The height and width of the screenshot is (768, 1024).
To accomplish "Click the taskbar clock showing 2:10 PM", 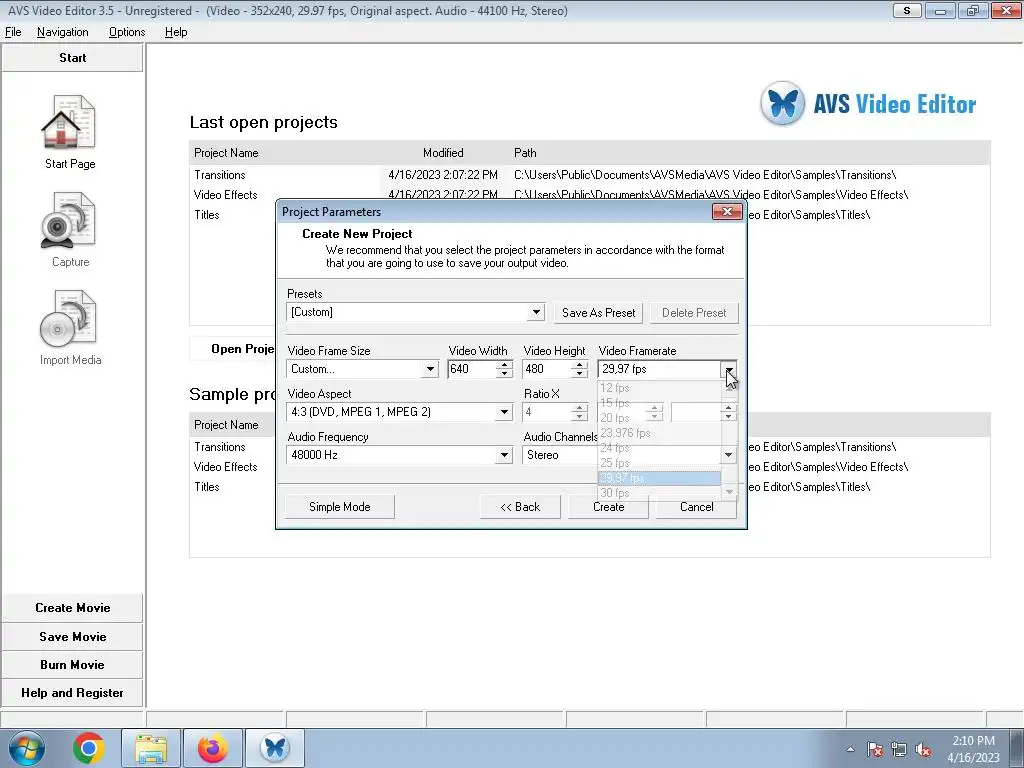I will point(973,749).
